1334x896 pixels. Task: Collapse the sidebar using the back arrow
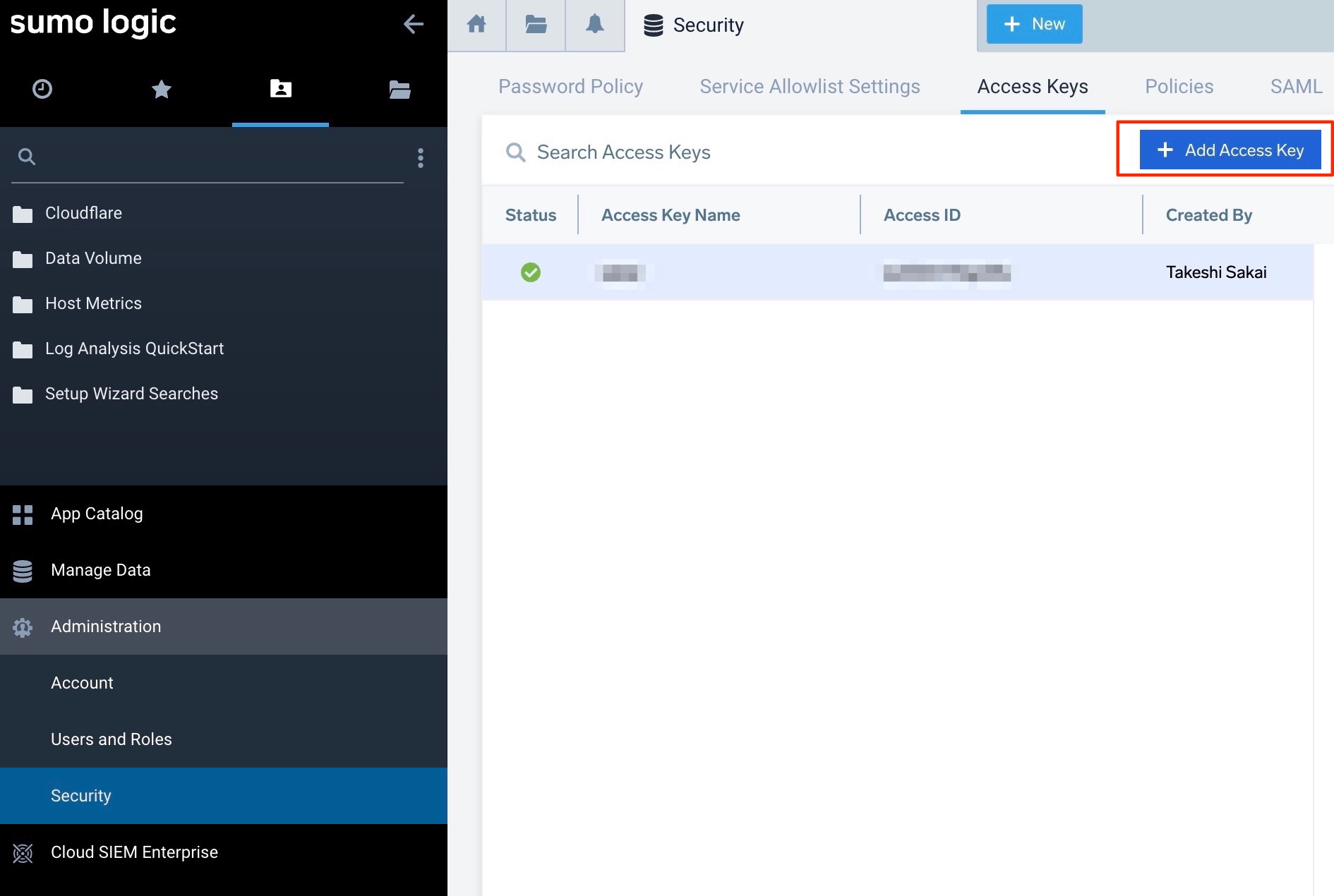[x=414, y=24]
